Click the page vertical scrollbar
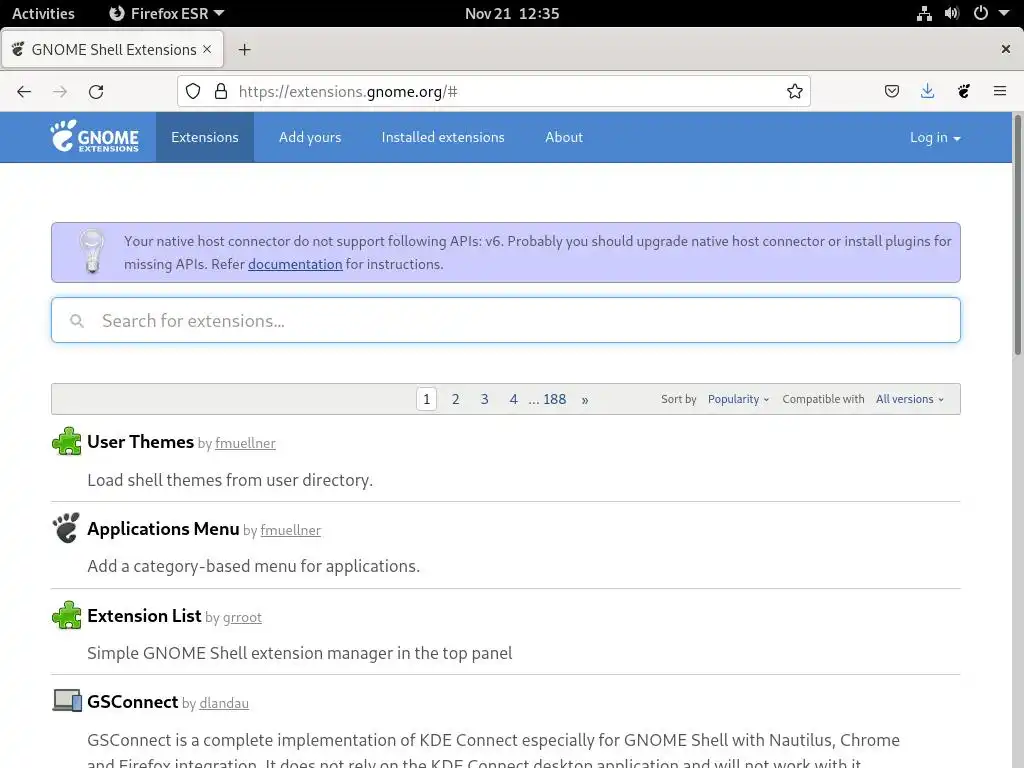Image resolution: width=1024 pixels, height=768 pixels. [x=1017, y=235]
